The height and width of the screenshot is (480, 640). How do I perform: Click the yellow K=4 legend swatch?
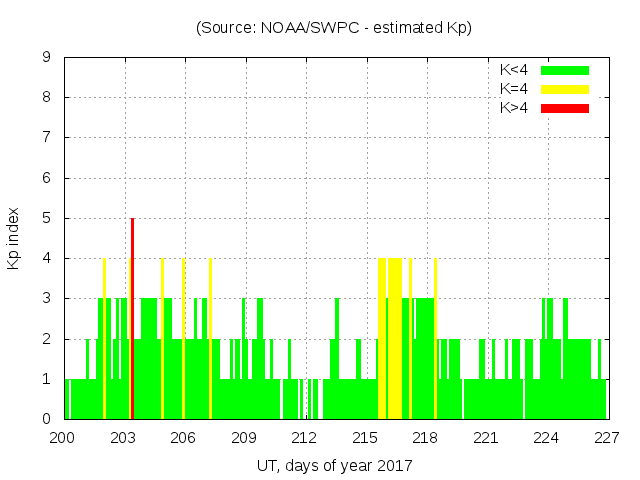565,89
